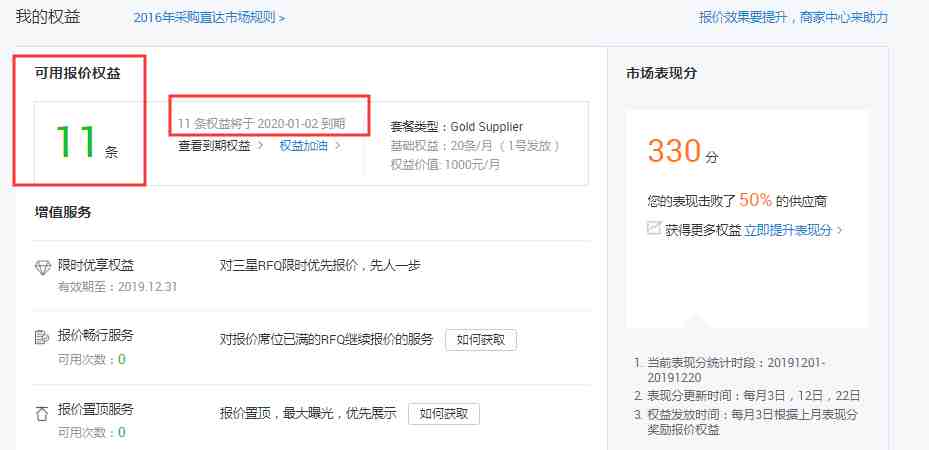This screenshot has height=450, width=929.
Task: Click the green 11 available quota number
Action: click(x=75, y=143)
